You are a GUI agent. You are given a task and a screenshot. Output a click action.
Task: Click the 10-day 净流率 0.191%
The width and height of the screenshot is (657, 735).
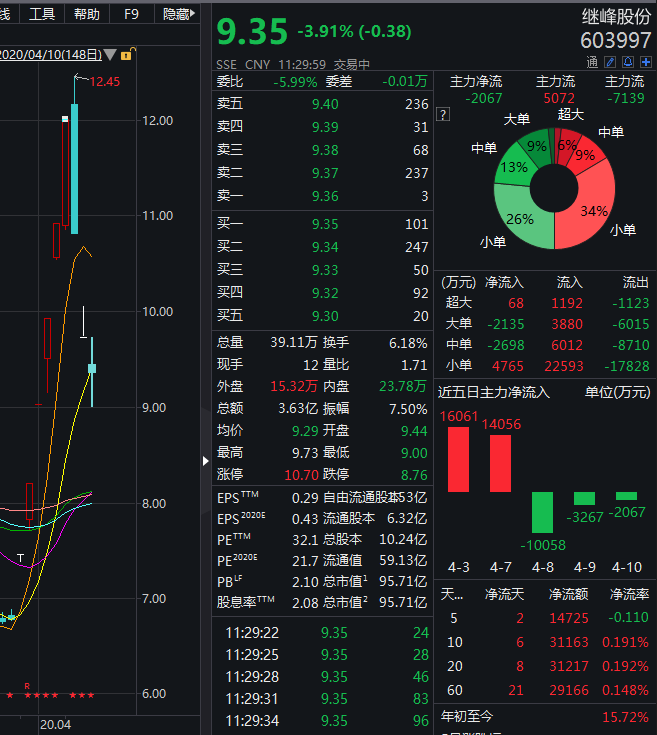(x=625, y=642)
